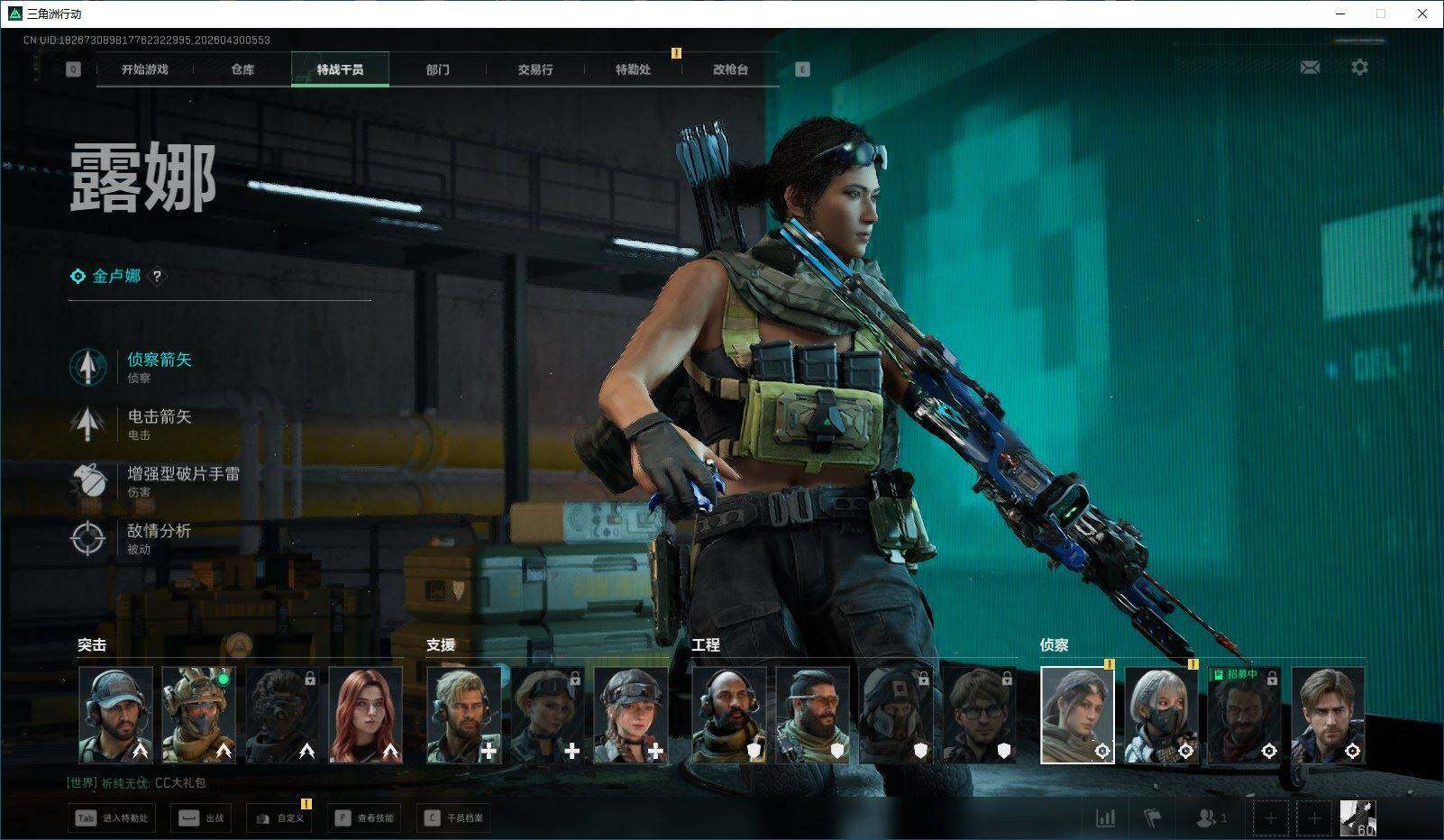Select the locked 支援 operator with goggles

tap(547, 715)
